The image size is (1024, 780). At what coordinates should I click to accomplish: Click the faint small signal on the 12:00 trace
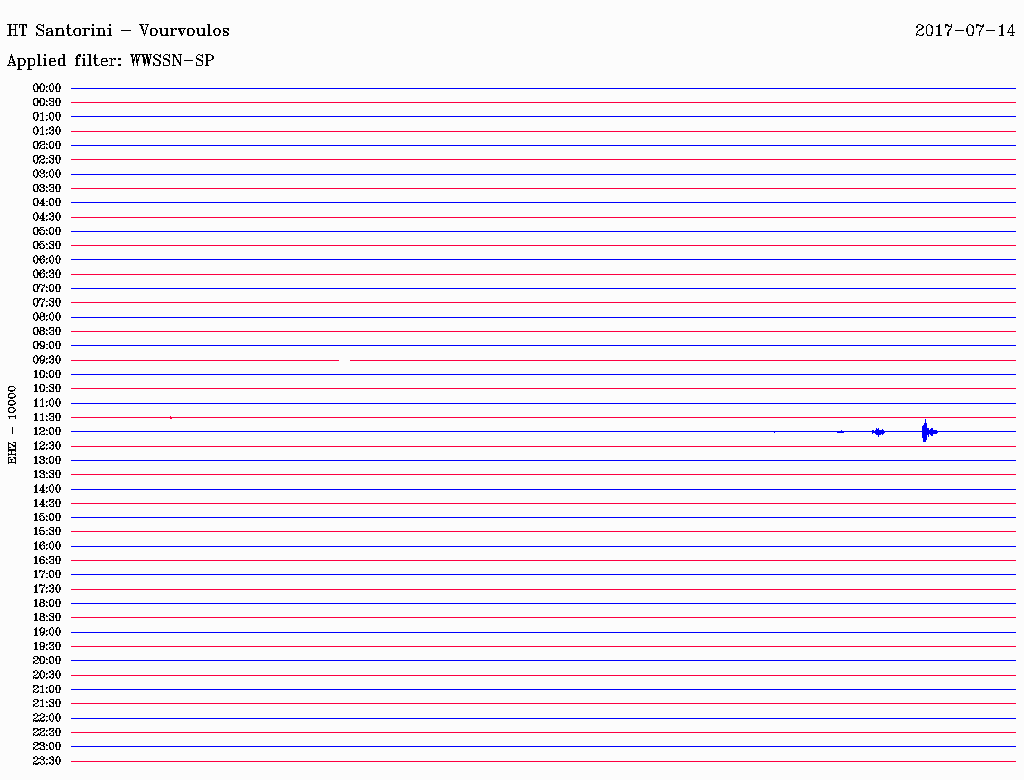tap(841, 432)
